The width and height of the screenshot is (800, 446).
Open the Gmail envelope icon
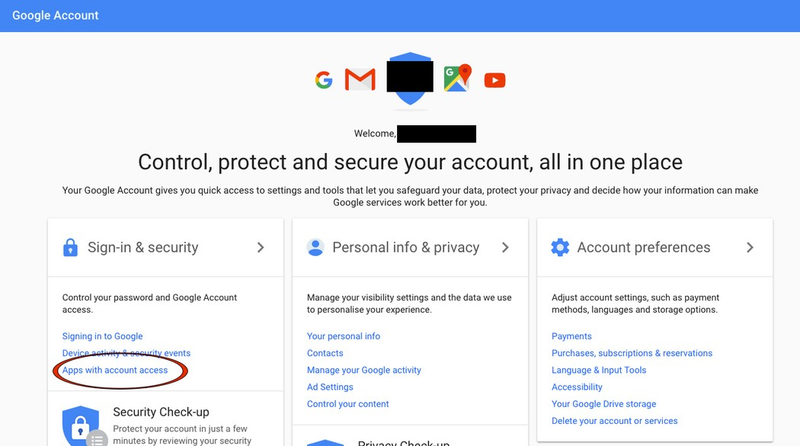tap(360, 79)
